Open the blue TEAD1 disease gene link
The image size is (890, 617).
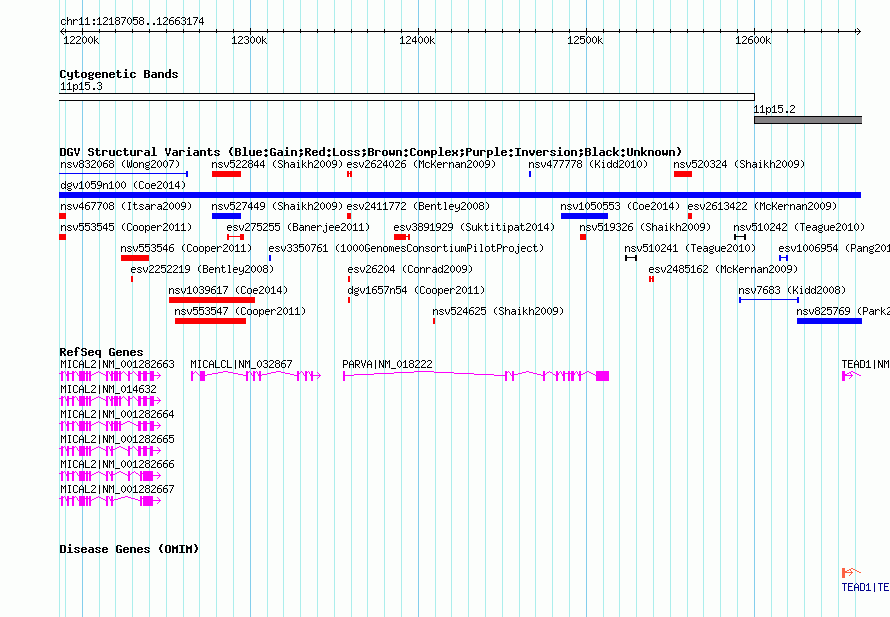point(865,587)
